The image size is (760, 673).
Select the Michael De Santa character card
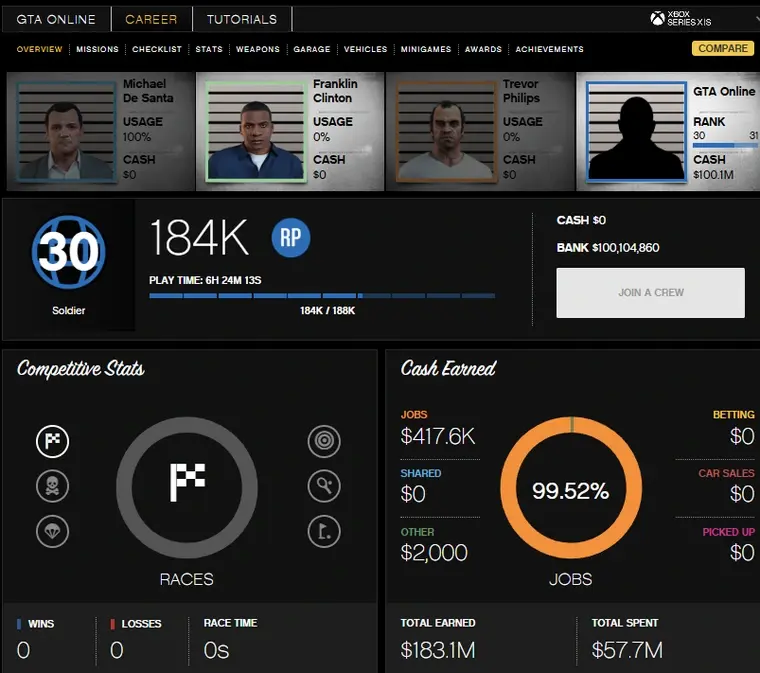[x=100, y=131]
